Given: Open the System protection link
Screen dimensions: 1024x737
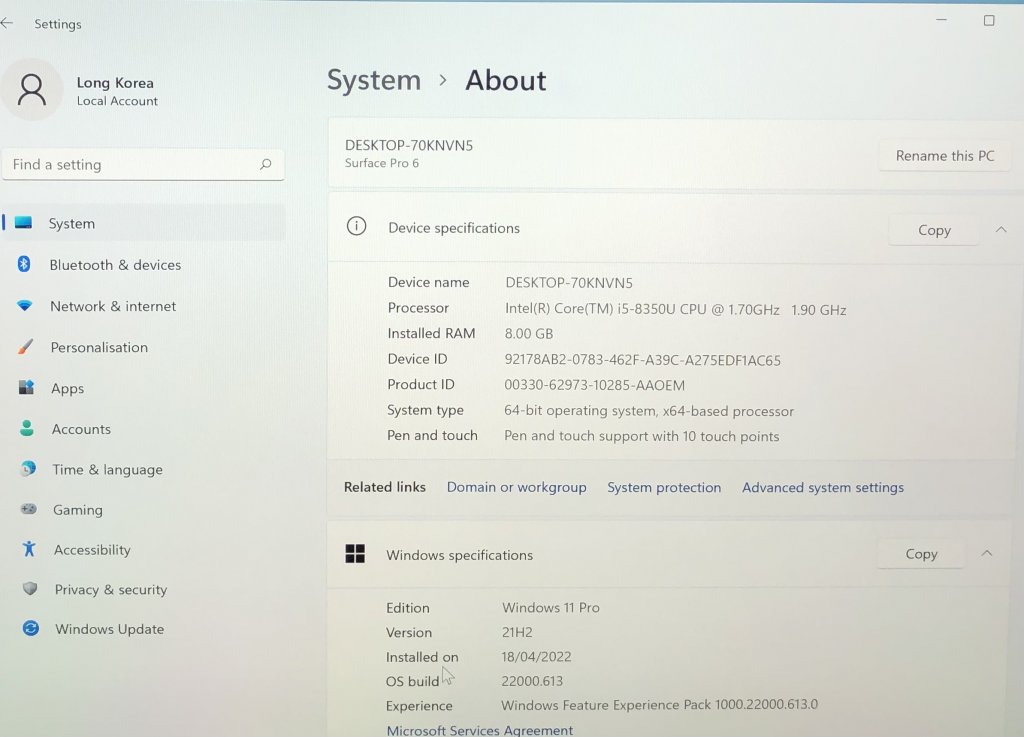Looking at the screenshot, I should click(664, 487).
